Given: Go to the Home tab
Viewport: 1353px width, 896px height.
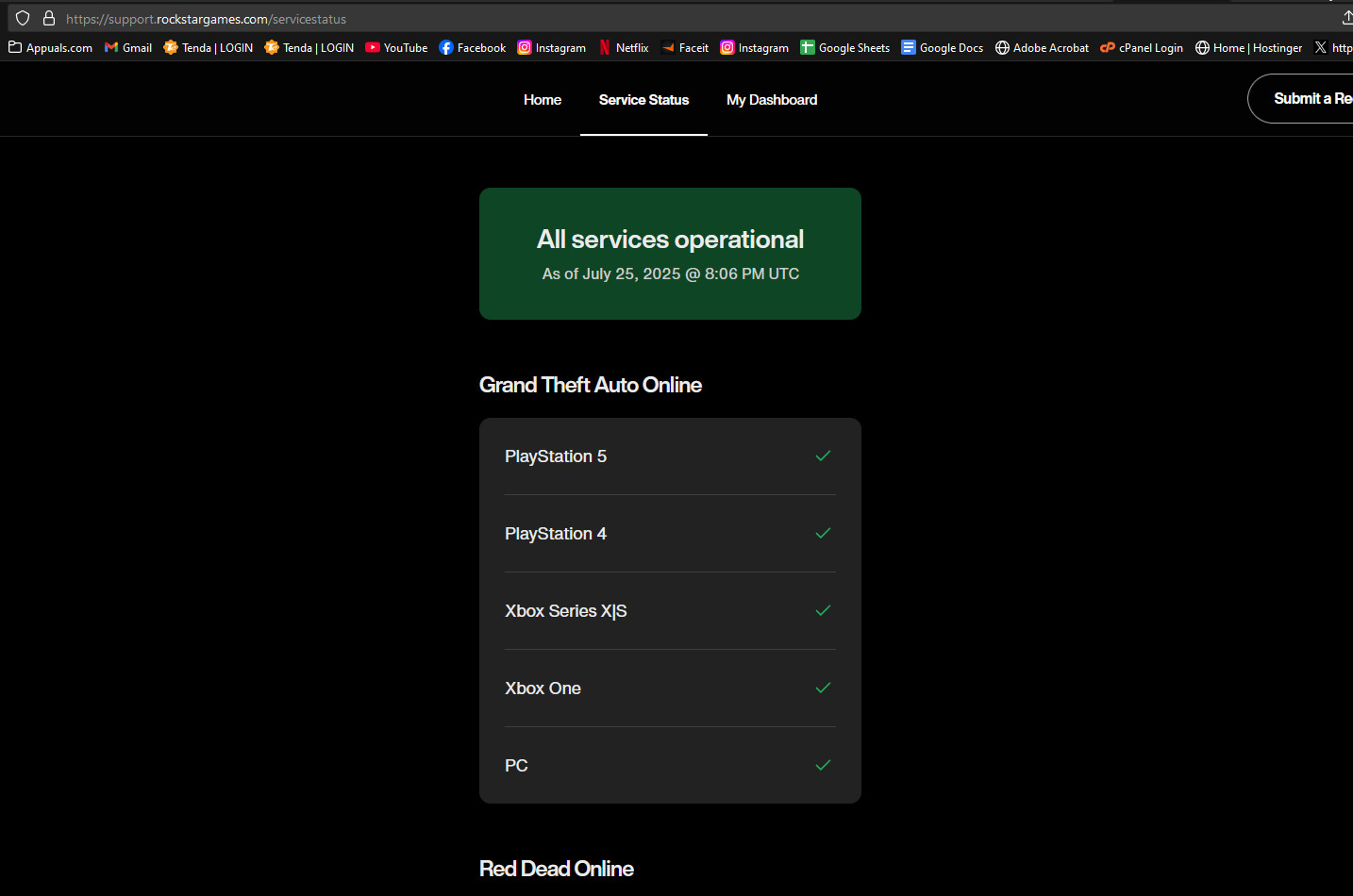Looking at the screenshot, I should (543, 100).
